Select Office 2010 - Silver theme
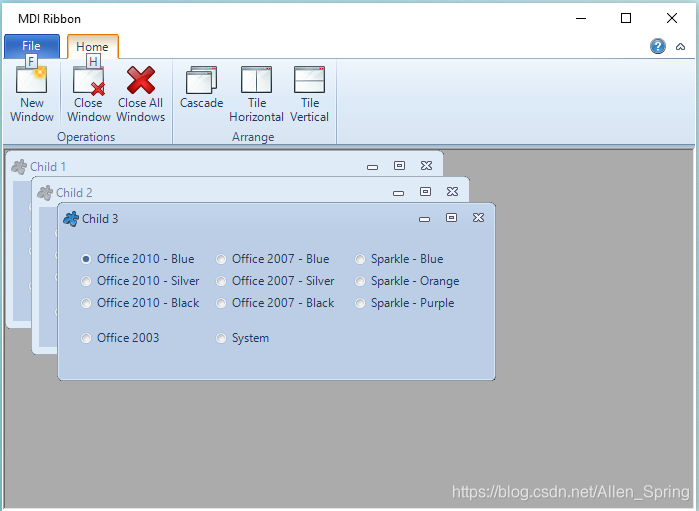Screen dimensions: 699x511 [x=140, y=281]
